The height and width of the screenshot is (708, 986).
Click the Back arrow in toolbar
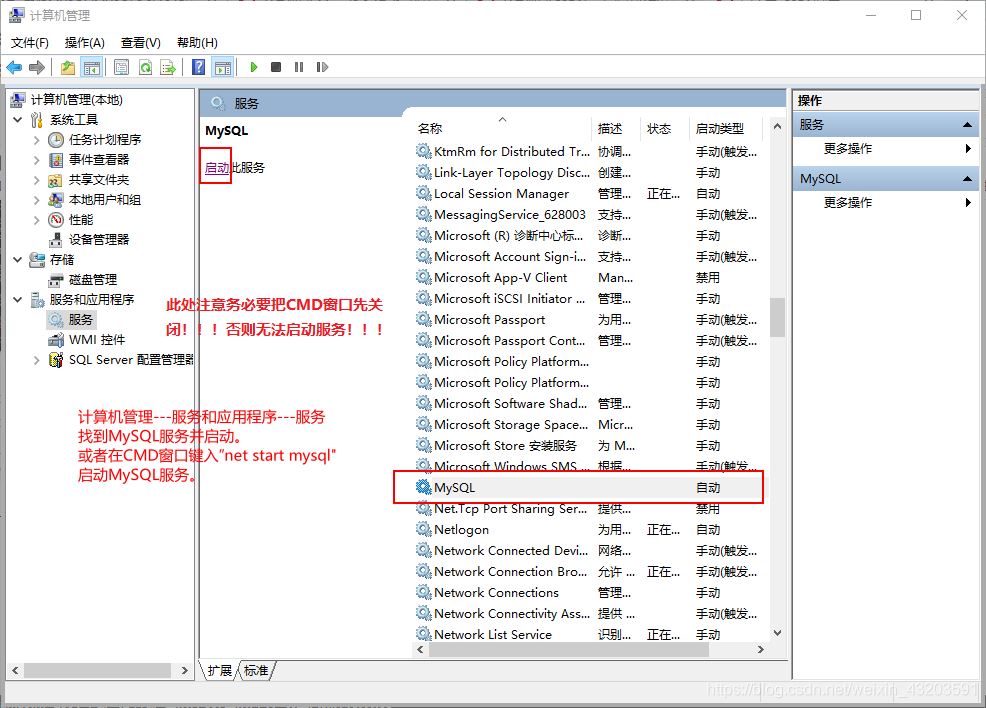click(x=14, y=67)
